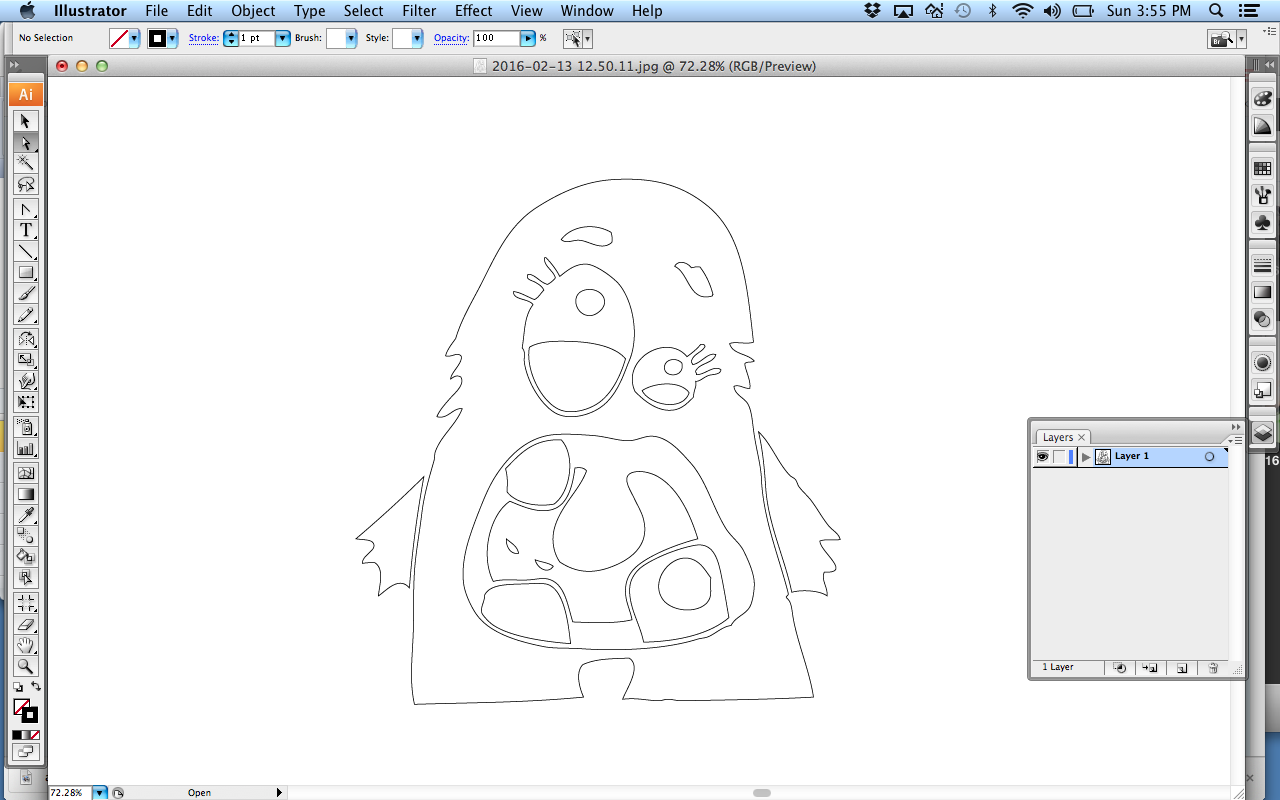Select the Crop Area tool
Image resolution: width=1280 pixels, height=800 pixels.
coord(26,603)
